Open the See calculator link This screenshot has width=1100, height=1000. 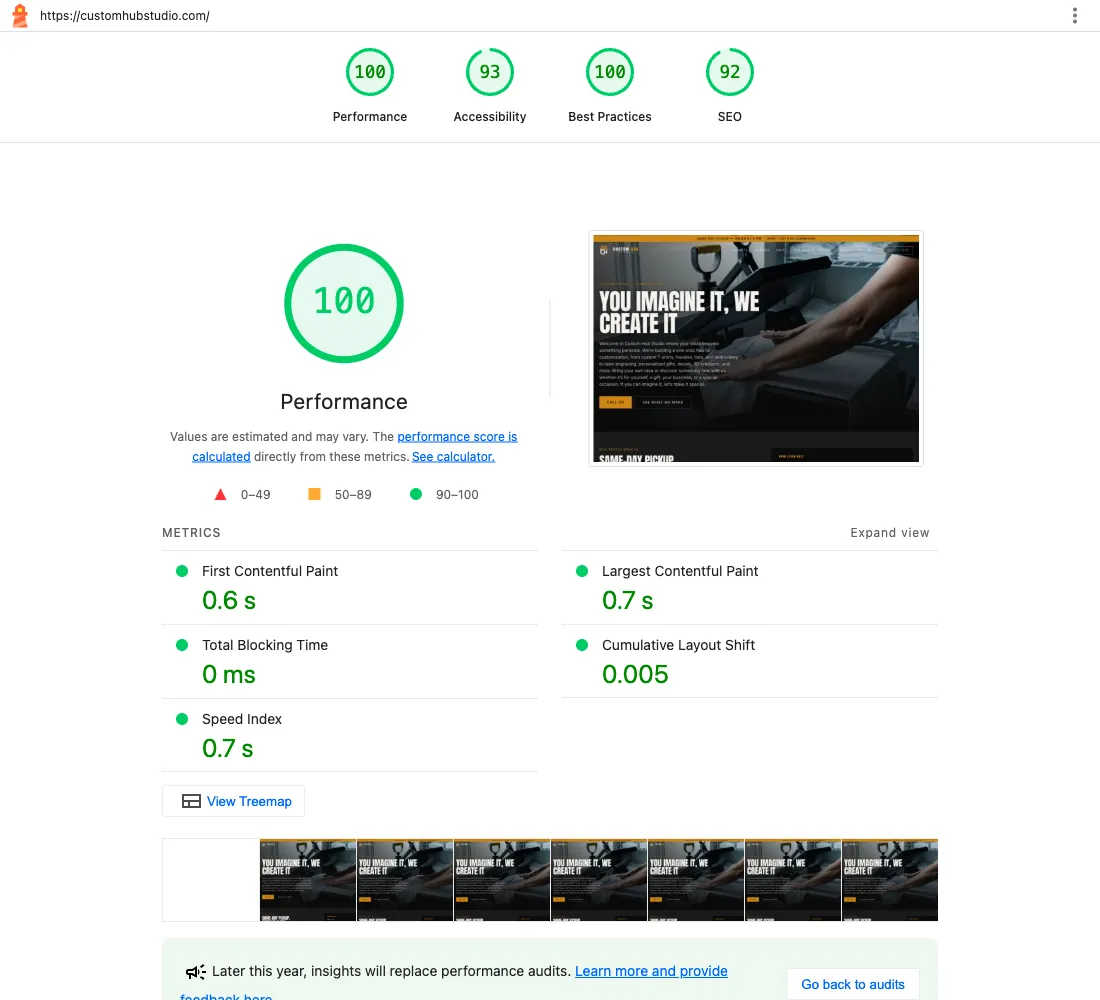(x=453, y=457)
